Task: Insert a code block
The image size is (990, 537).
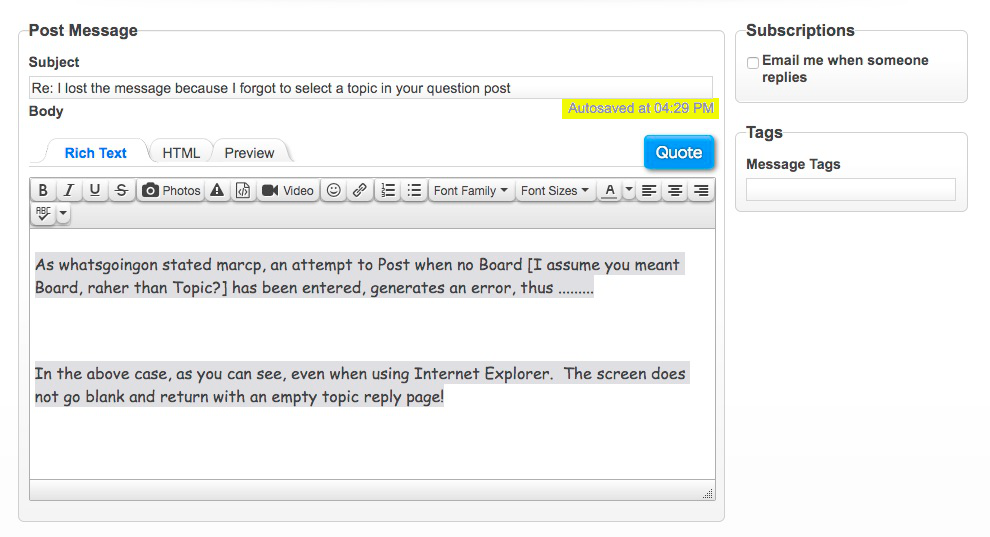Action: (x=243, y=190)
